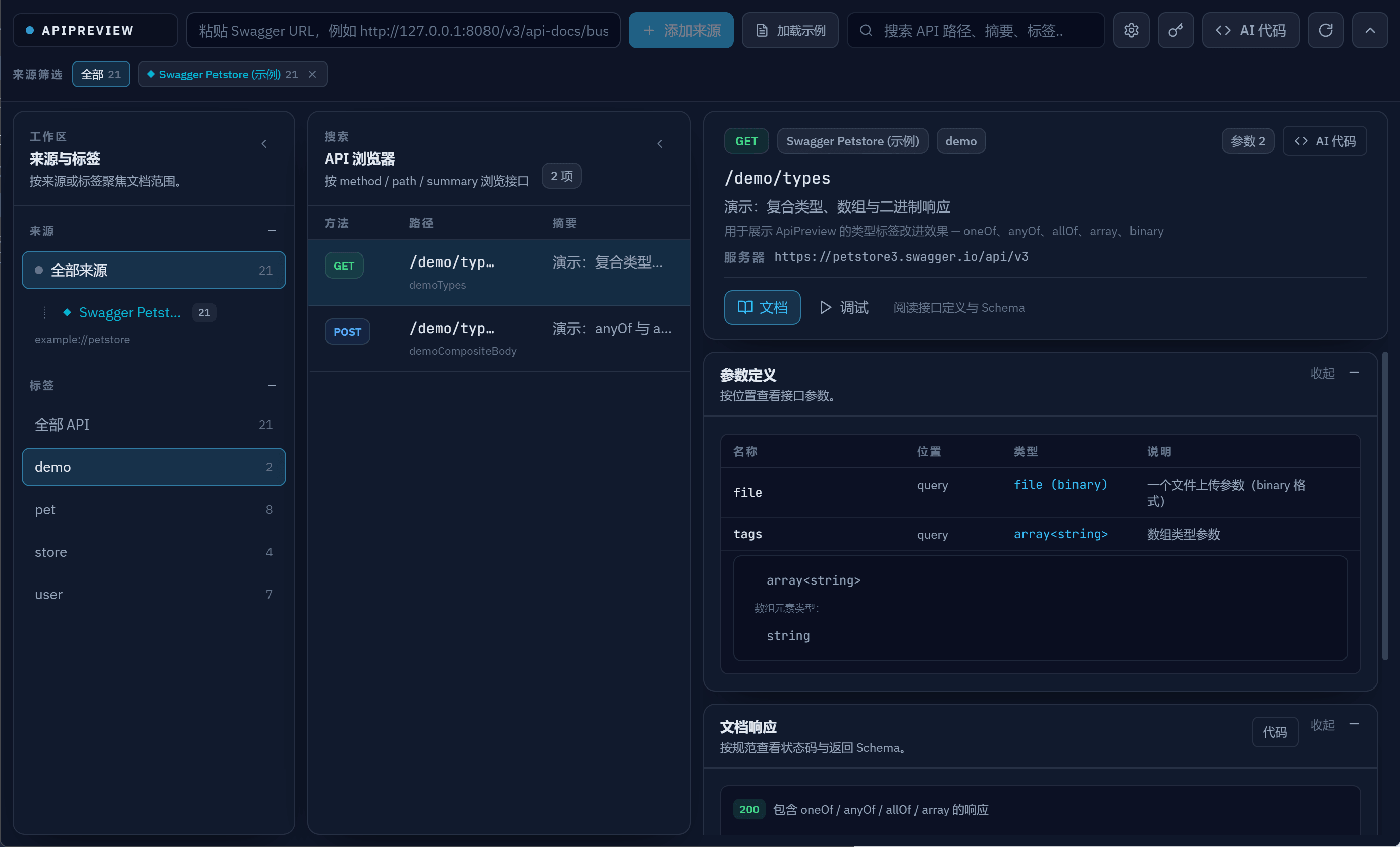Click the Swagger Petstore (示例) tag in detail

[x=852, y=141]
